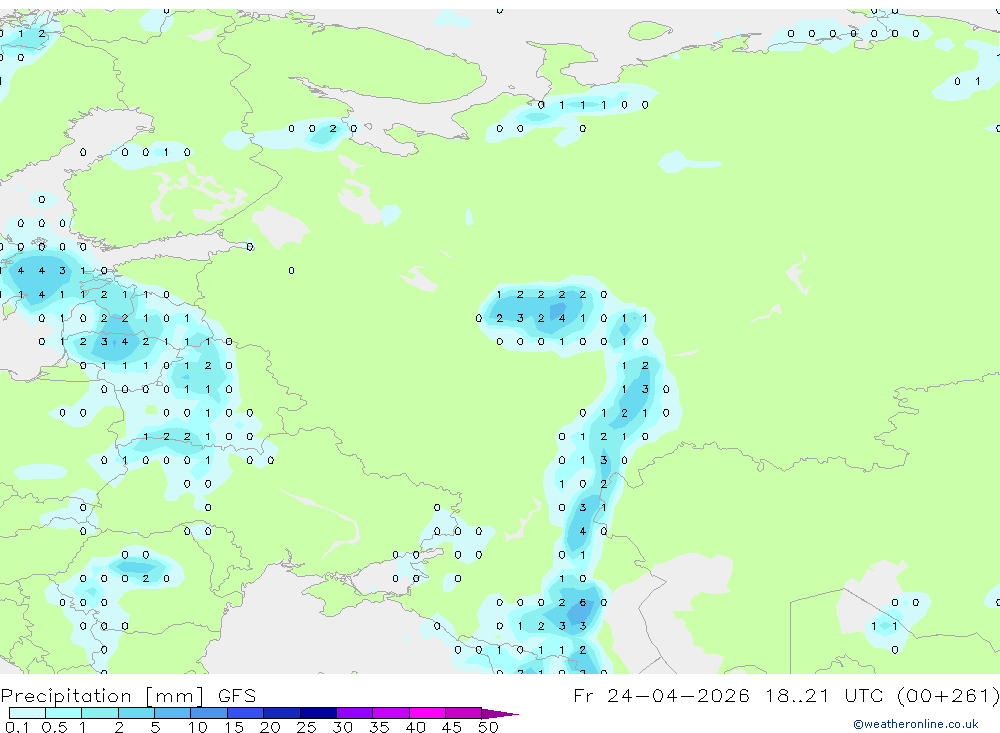Pick the legend swatch between 15 and 20
The width and height of the screenshot is (1000, 733).
245,713
